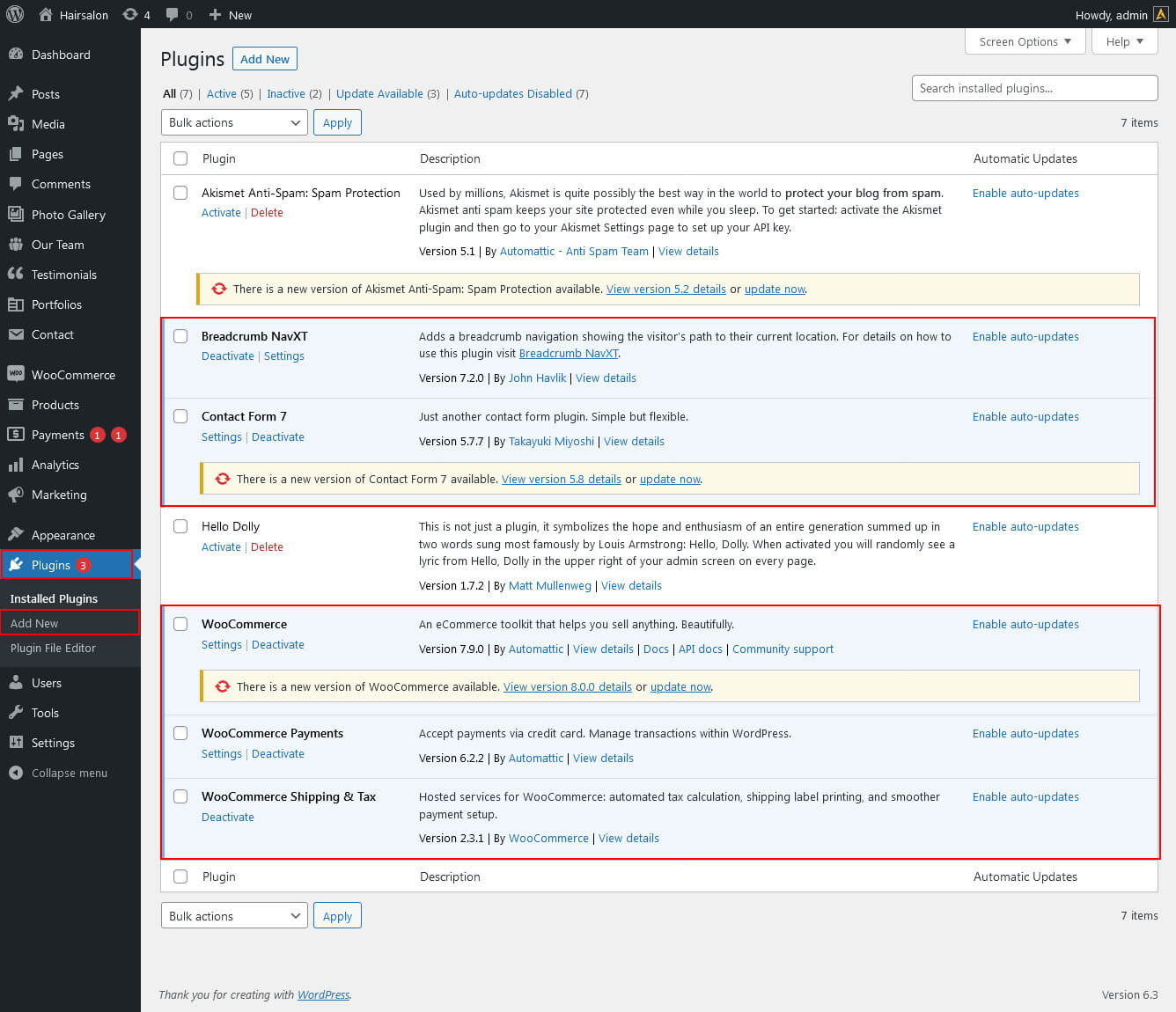Click the Products archive icon
Screen dimensions: 1176x1012
tap(16, 405)
